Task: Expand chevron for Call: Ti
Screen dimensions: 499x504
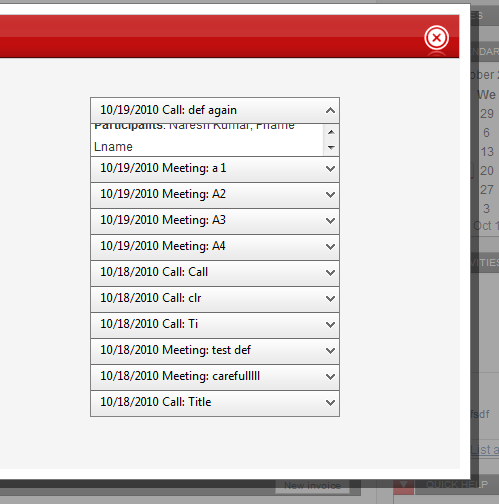Action: pos(330,325)
